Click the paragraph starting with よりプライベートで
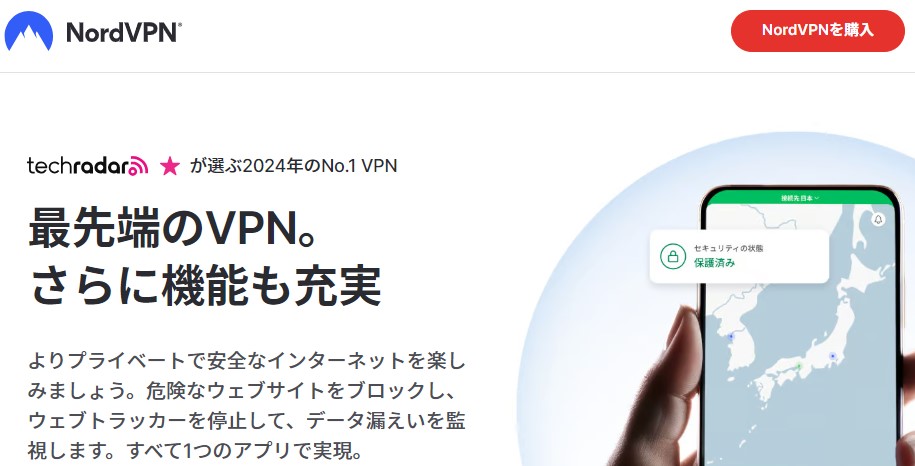Image resolution: width=915 pixels, height=466 pixels. click(x=246, y=405)
